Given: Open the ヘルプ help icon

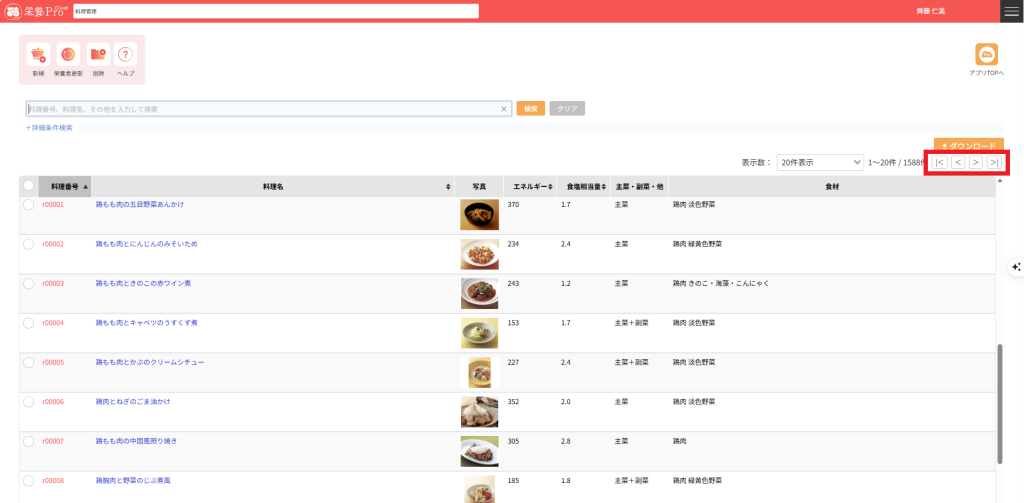Looking at the screenshot, I should [126, 55].
